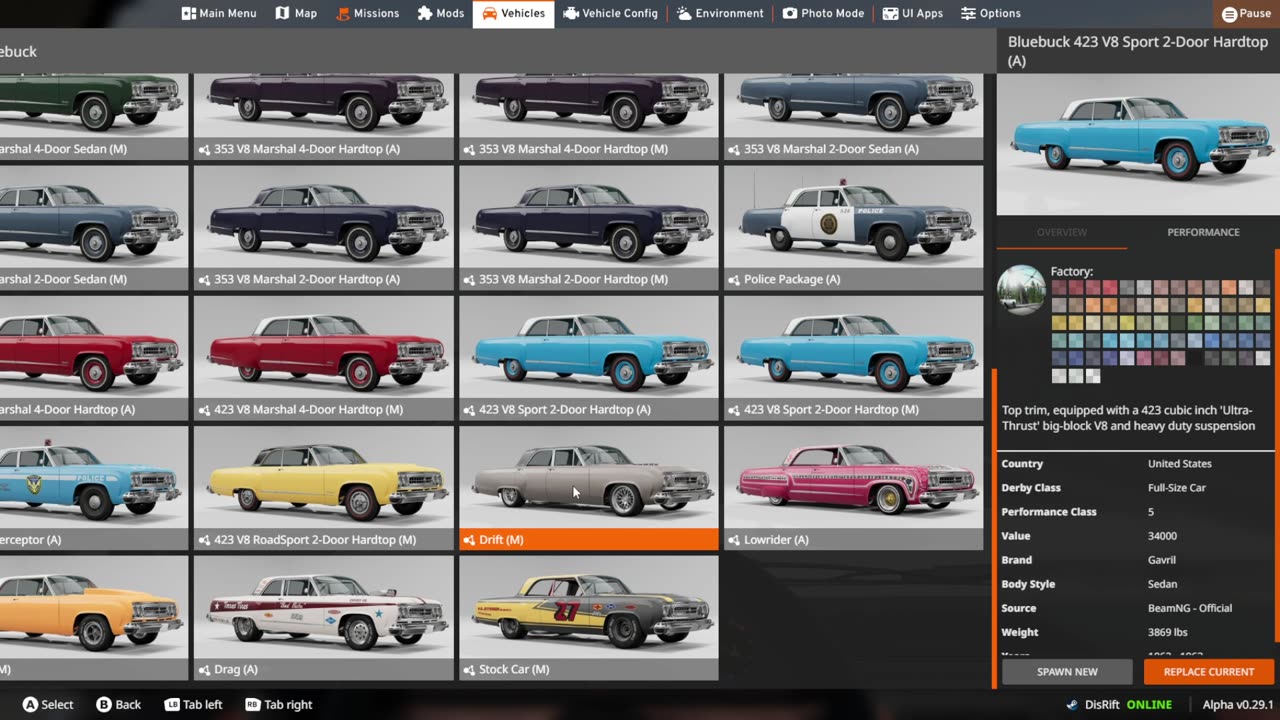Viewport: 1280px width, 720px height.
Task: Click the round environment preview sphere
Action: coord(1021,290)
